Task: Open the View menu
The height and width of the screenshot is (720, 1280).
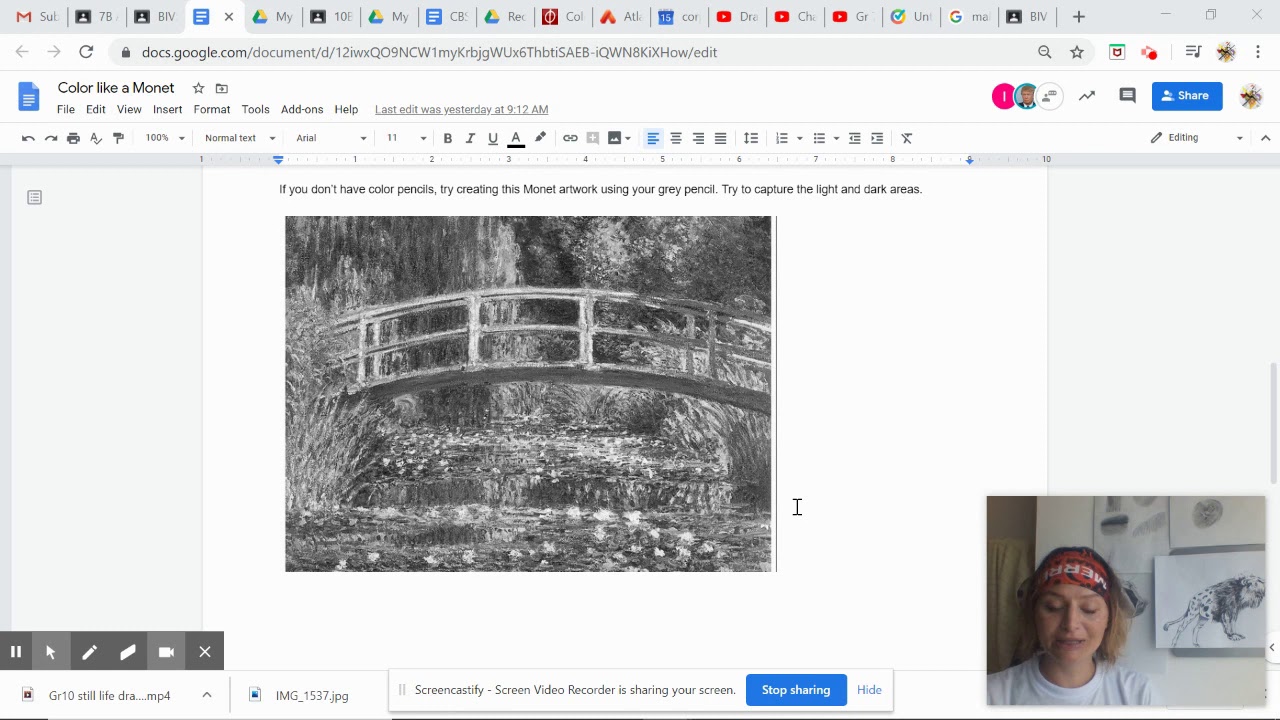Action: 129,109
